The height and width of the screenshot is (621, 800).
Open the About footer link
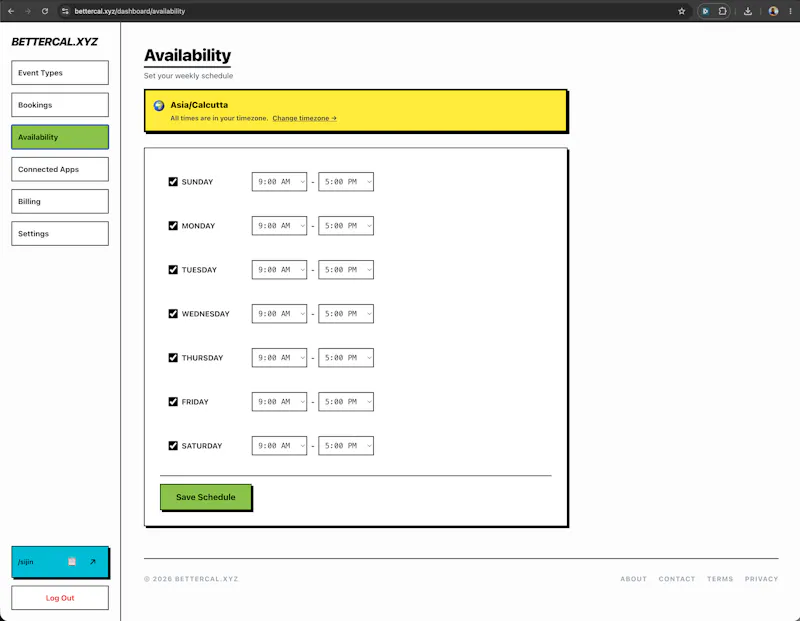click(x=633, y=579)
